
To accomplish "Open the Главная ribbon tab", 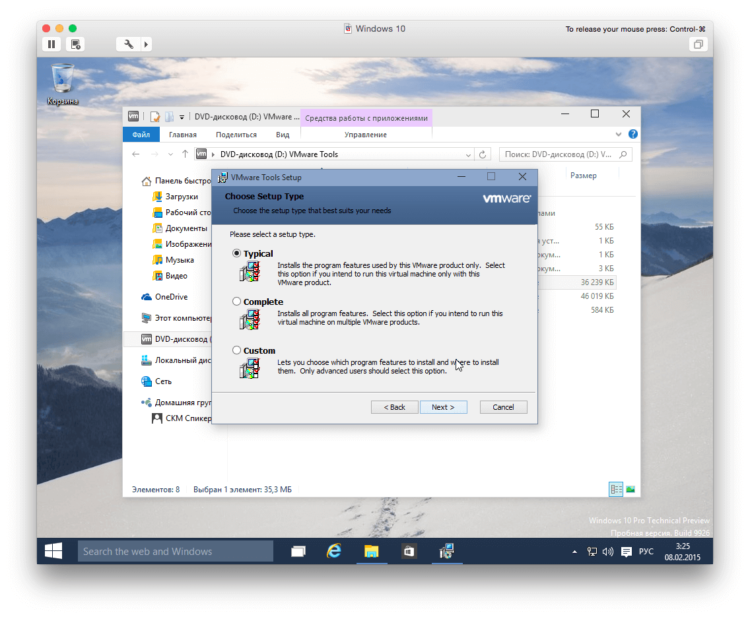I will (x=183, y=135).
